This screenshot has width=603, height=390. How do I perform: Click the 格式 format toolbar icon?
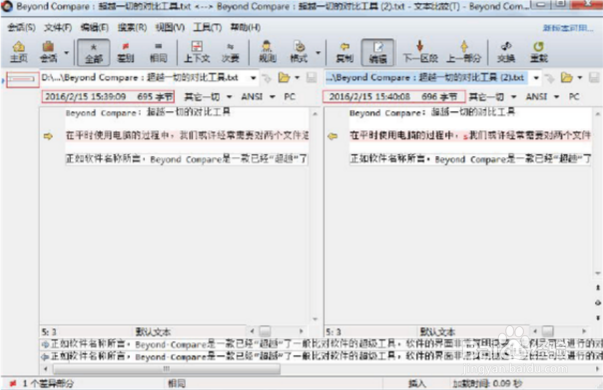point(299,52)
